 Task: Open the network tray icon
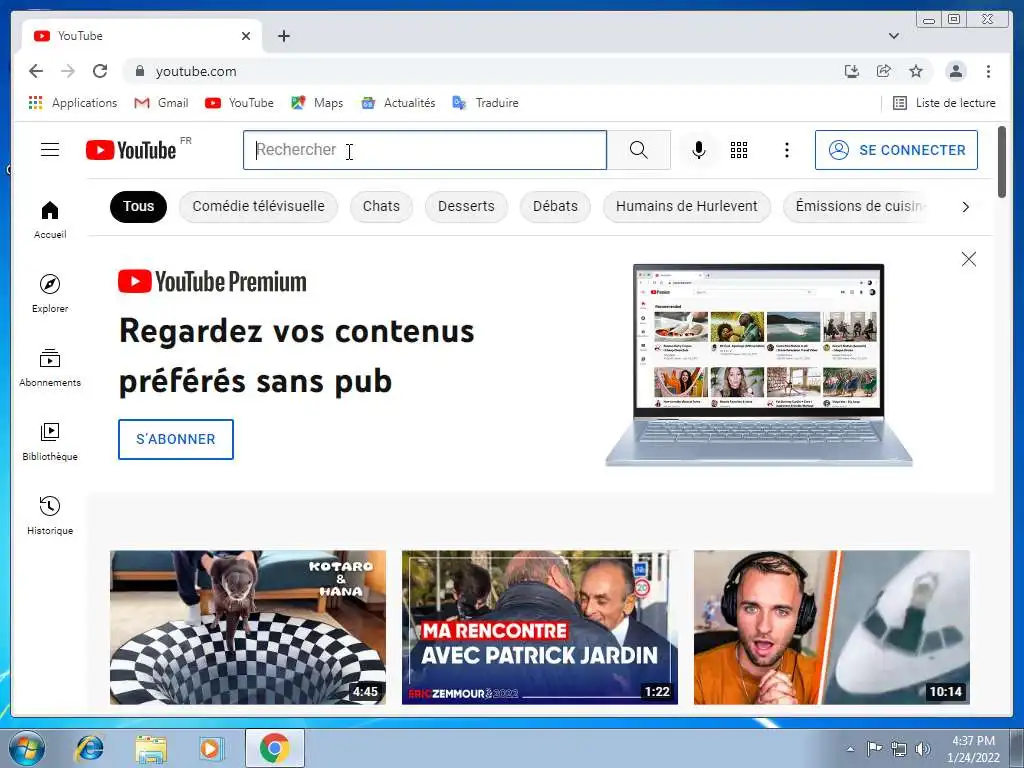[x=899, y=749]
